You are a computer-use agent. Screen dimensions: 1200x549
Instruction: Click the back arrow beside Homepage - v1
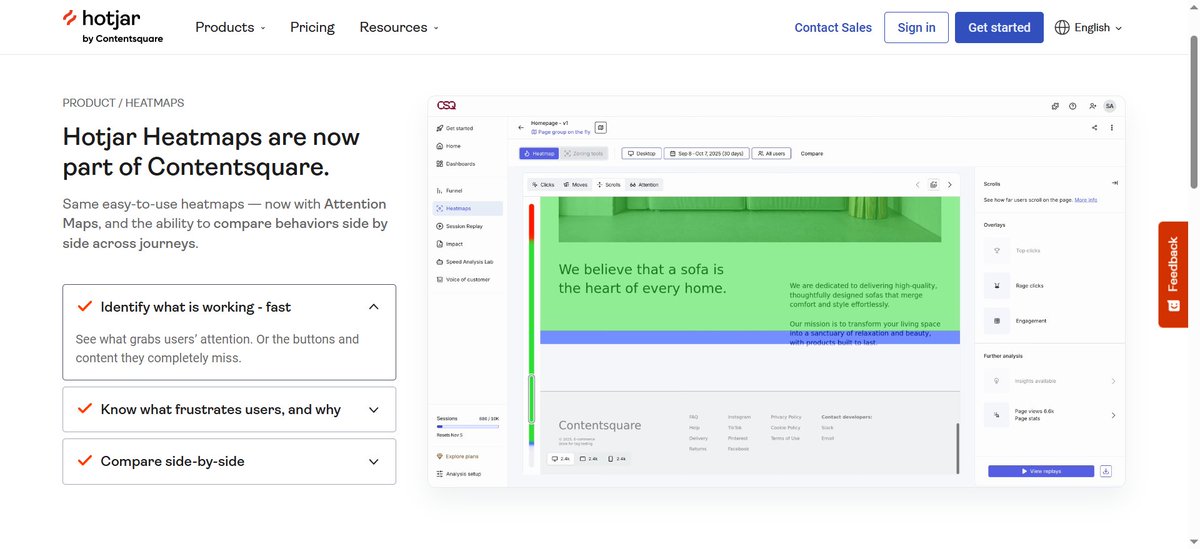[521, 127]
